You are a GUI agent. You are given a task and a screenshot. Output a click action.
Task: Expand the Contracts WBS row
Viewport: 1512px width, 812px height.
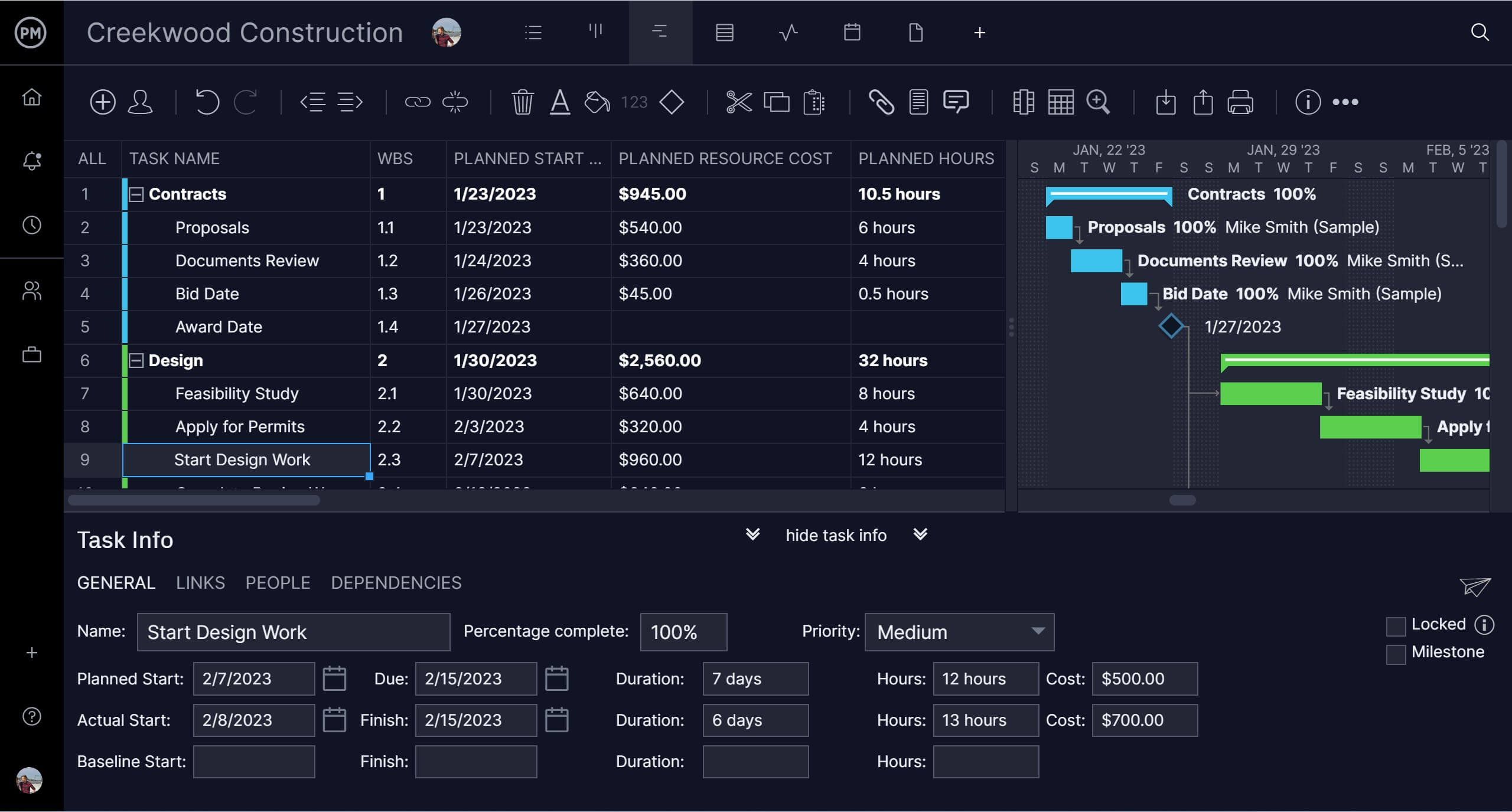[x=136, y=194]
